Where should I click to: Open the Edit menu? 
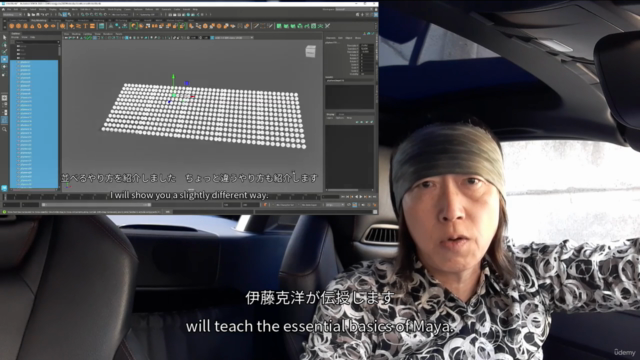(x=16, y=9)
